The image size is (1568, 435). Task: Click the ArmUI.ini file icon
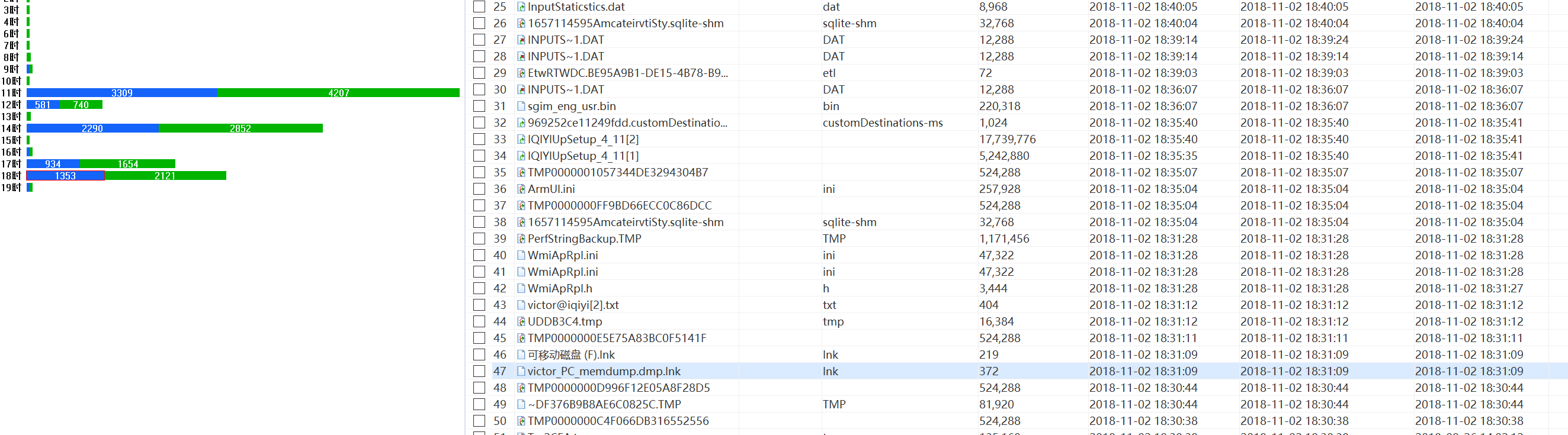[x=521, y=189]
